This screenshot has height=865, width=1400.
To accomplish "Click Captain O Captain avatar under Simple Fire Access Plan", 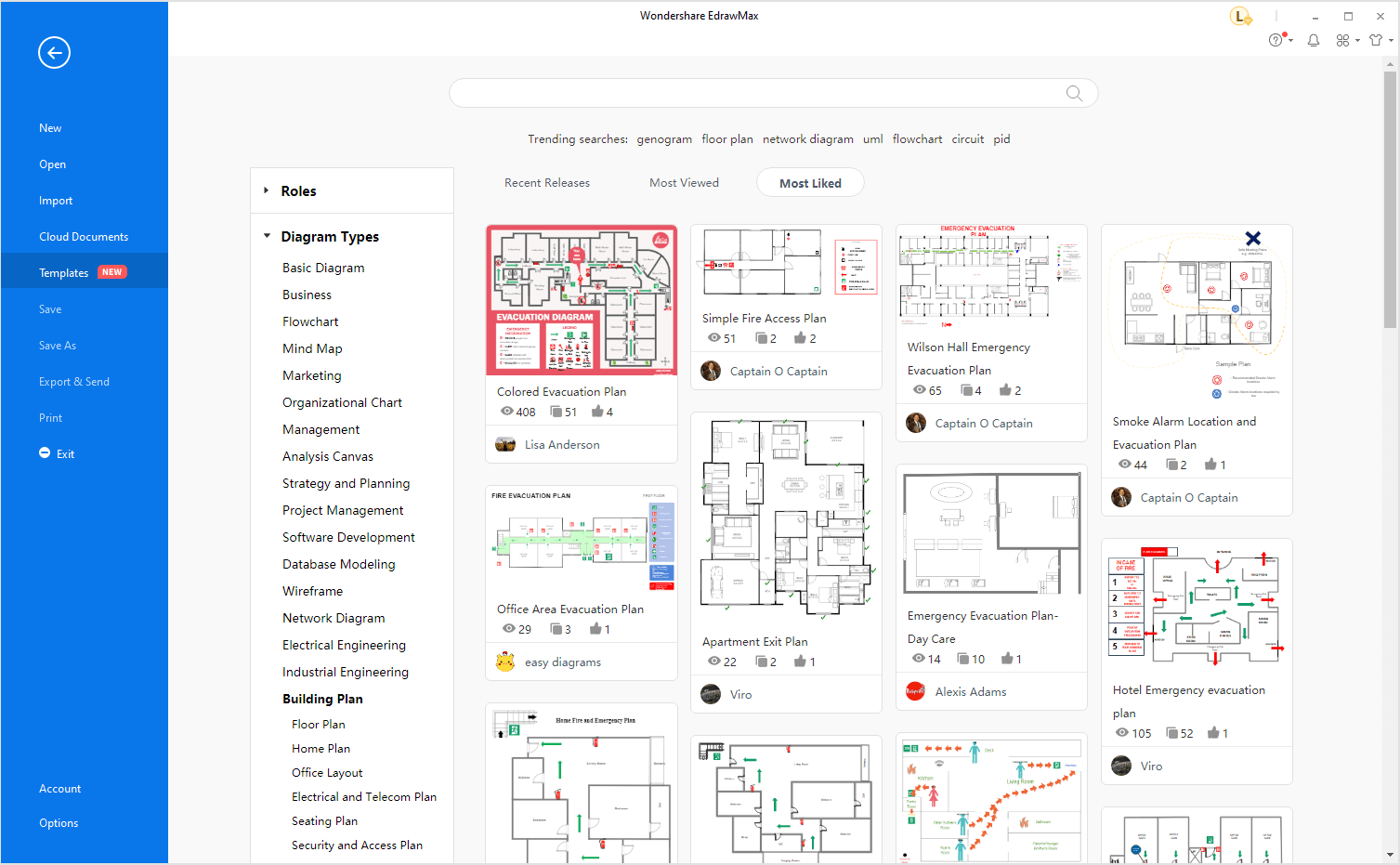I will coord(711,371).
